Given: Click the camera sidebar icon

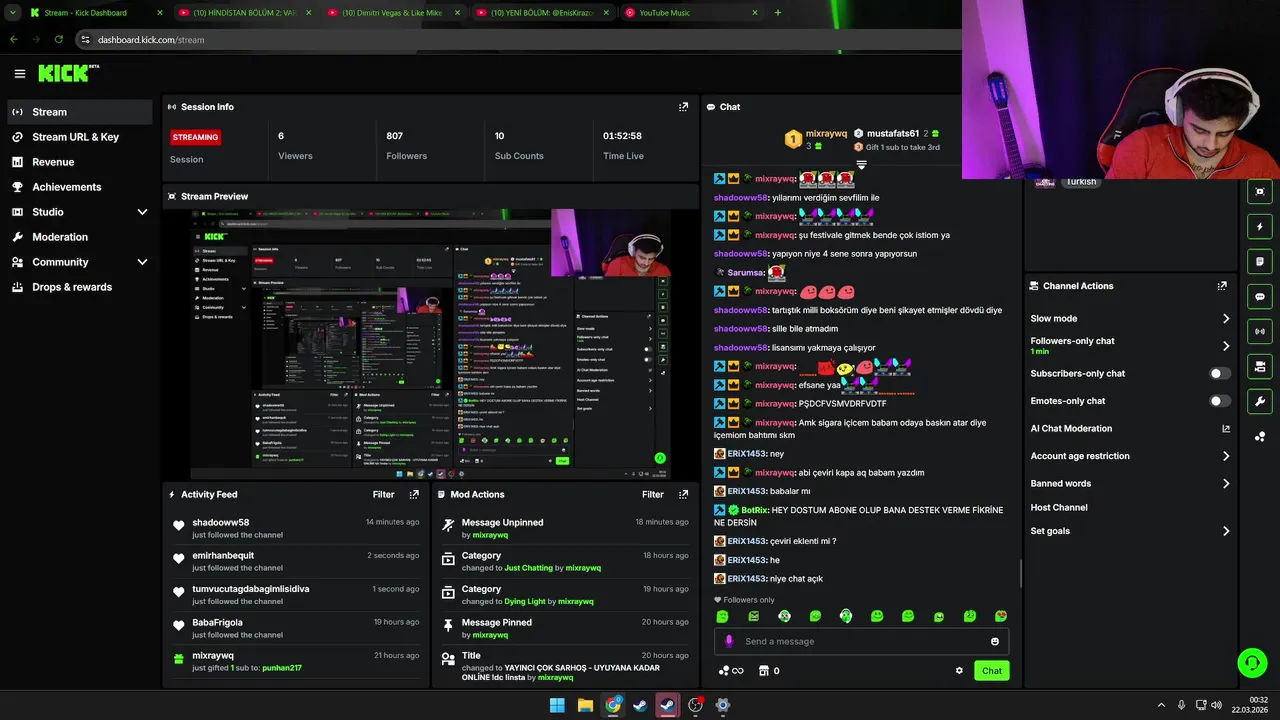Looking at the screenshot, I should (x=1260, y=366).
